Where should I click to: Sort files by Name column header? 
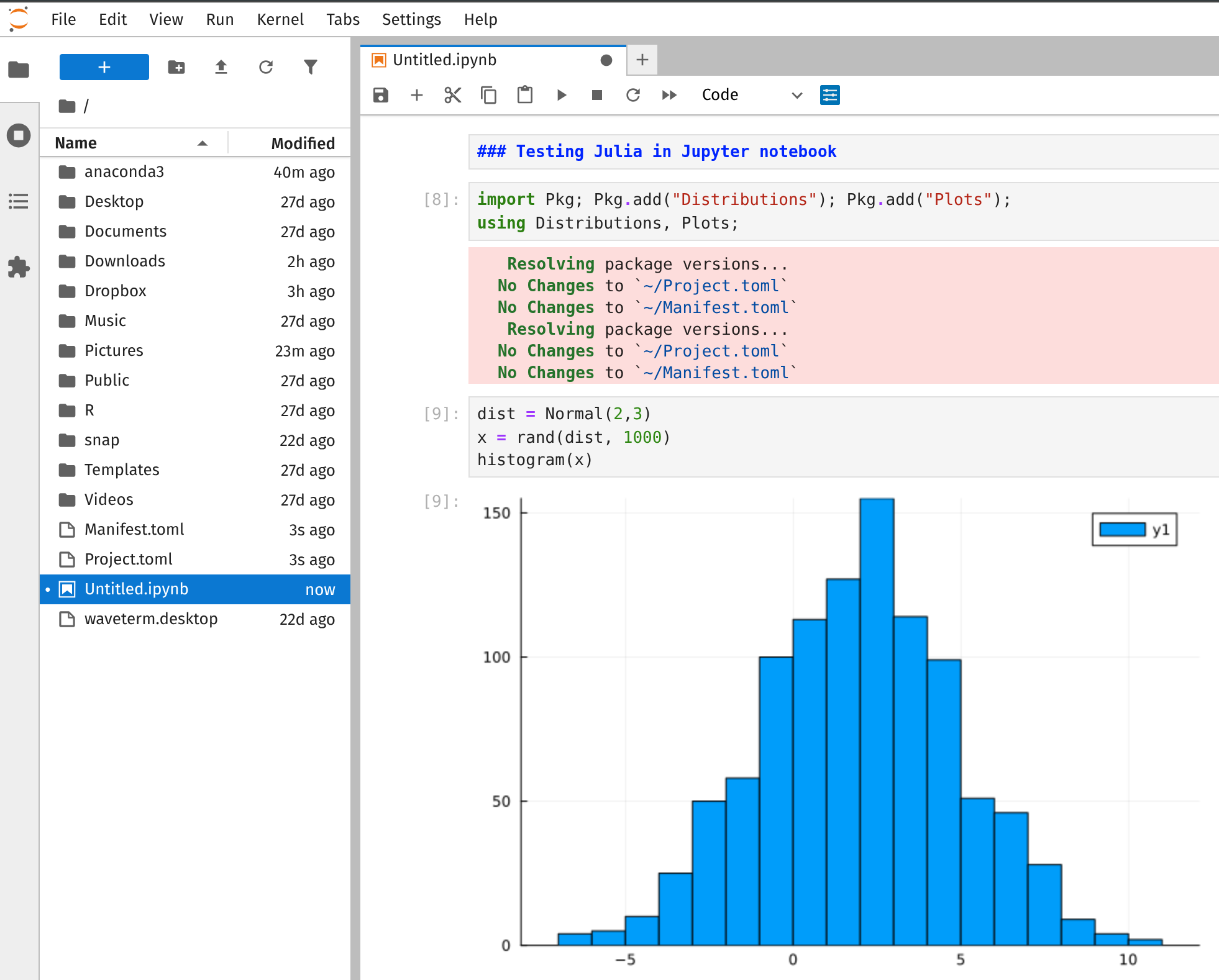tap(134, 143)
